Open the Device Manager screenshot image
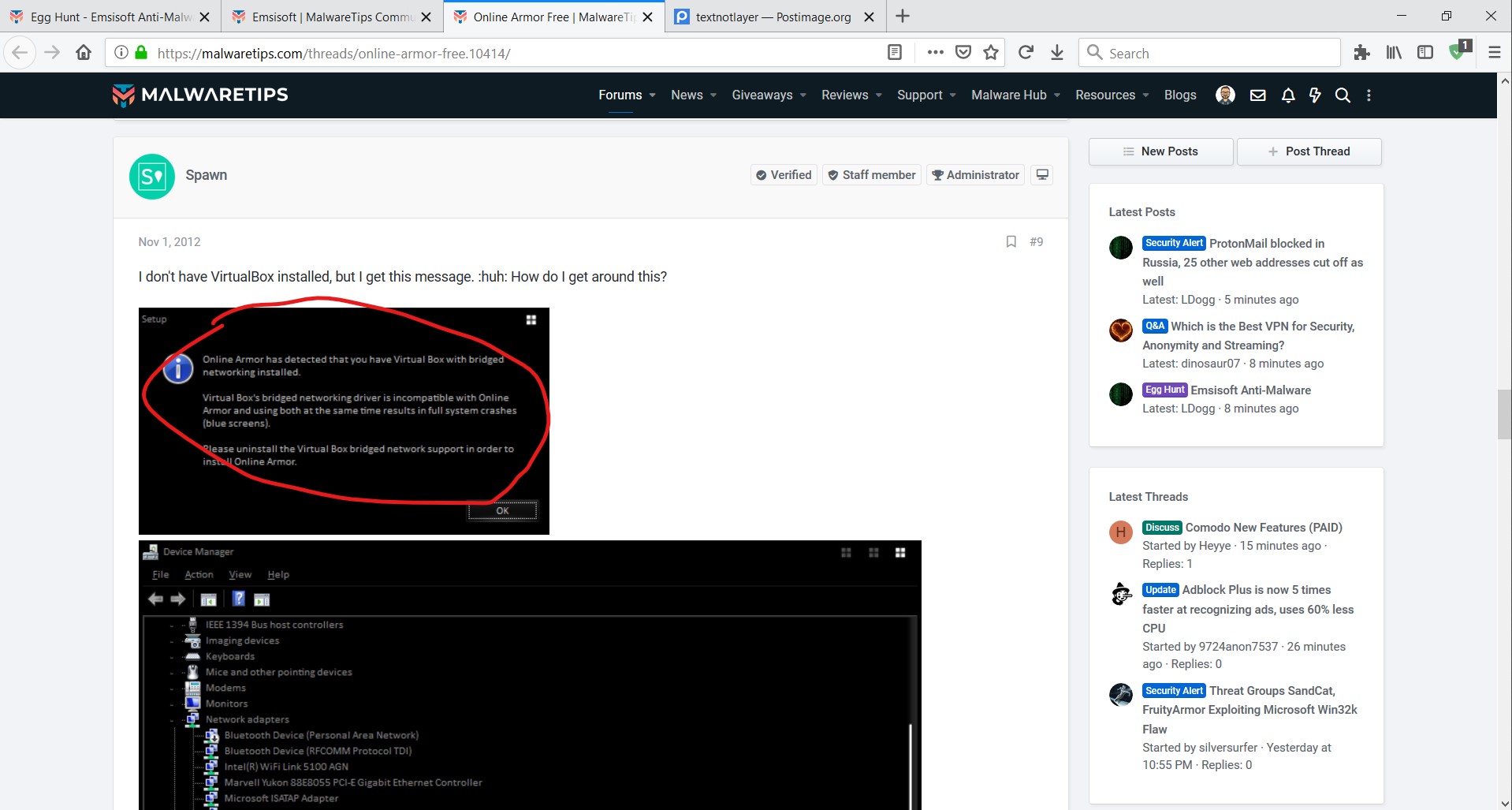1512x810 pixels. click(x=530, y=675)
